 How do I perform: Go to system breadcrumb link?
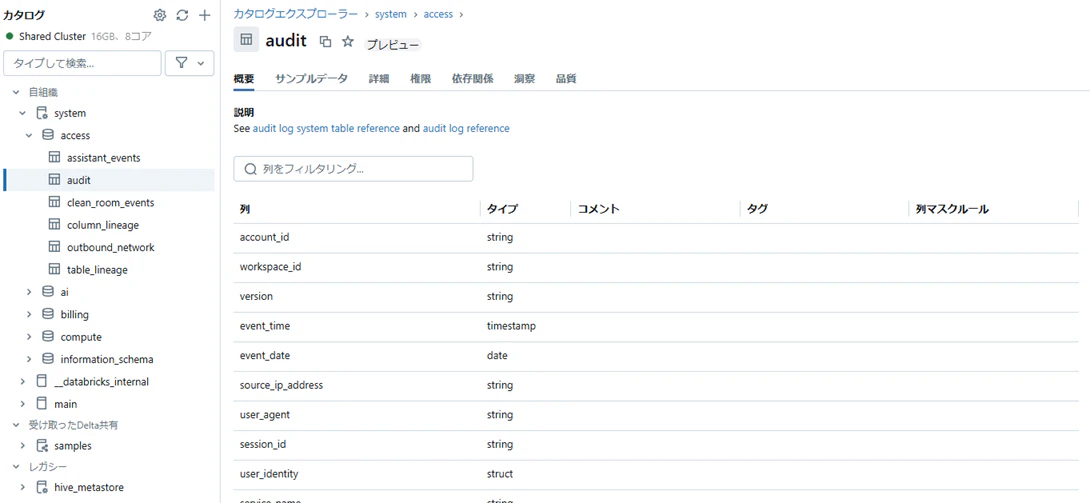tap(390, 14)
